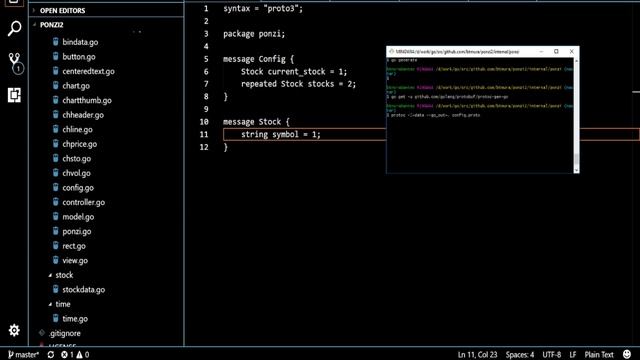Open the Extensions view
Screen dimensions: 640x360
14,95
